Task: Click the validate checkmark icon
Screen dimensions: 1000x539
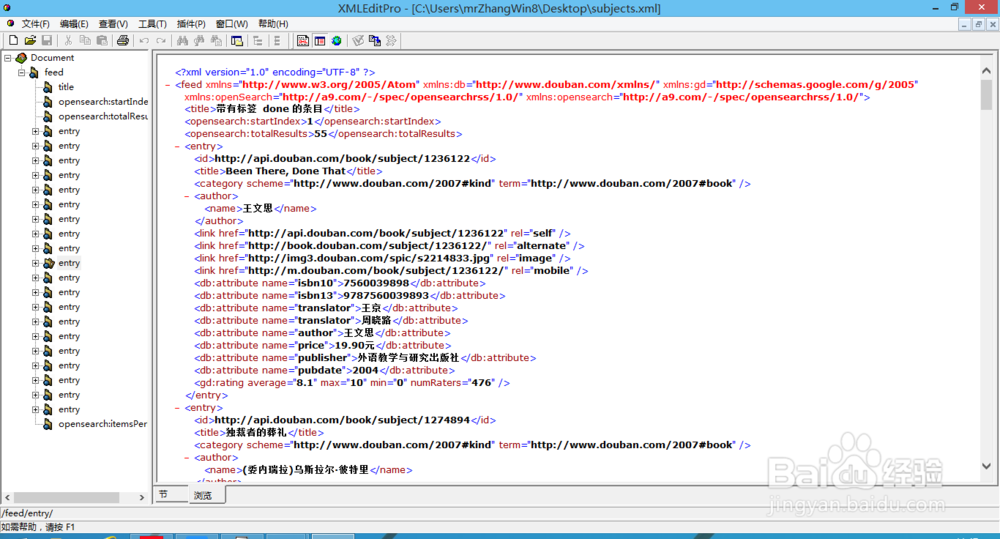Action: (358, 41)
